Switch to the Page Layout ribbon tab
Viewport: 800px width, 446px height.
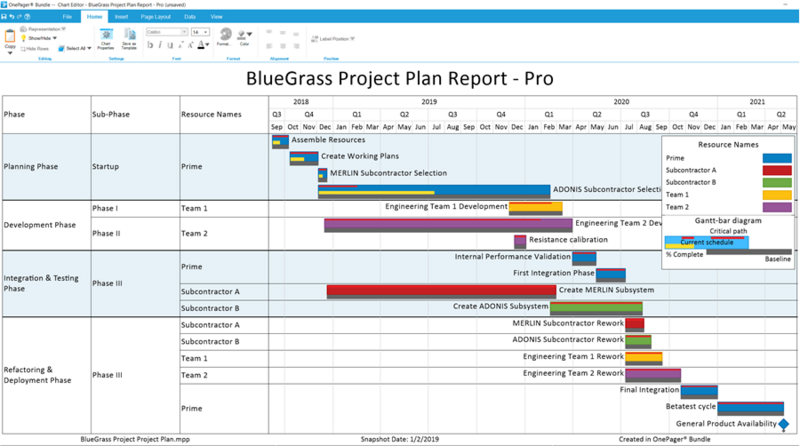[x=156, y=17]
